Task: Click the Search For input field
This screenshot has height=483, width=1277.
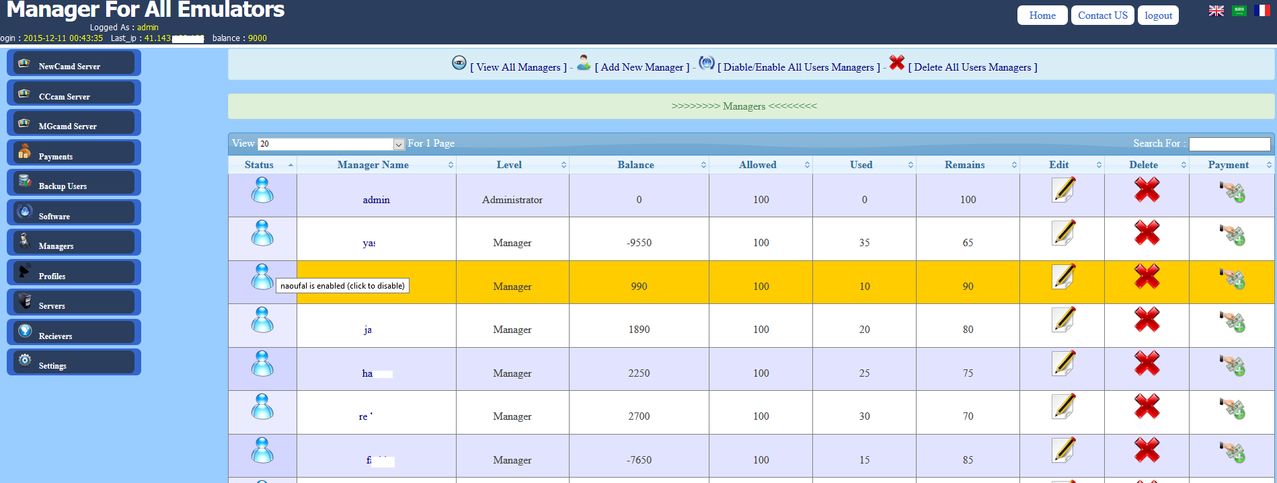Action: [1228, 144]
